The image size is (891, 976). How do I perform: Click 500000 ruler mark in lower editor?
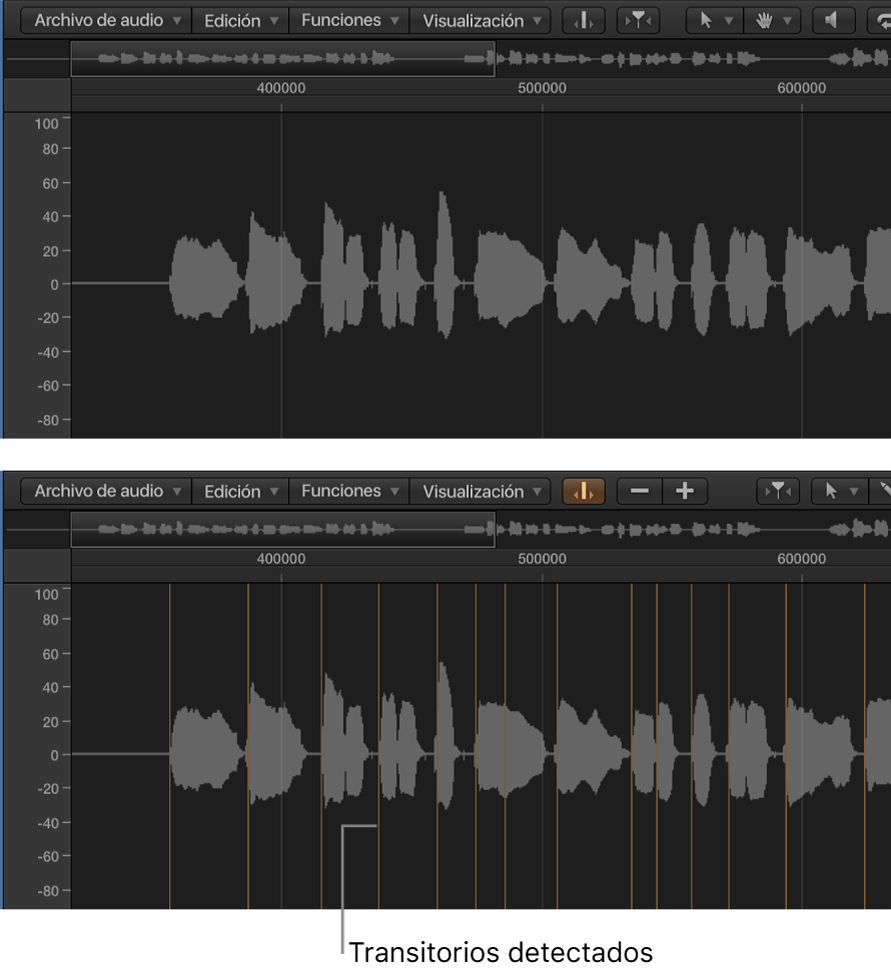542,558
